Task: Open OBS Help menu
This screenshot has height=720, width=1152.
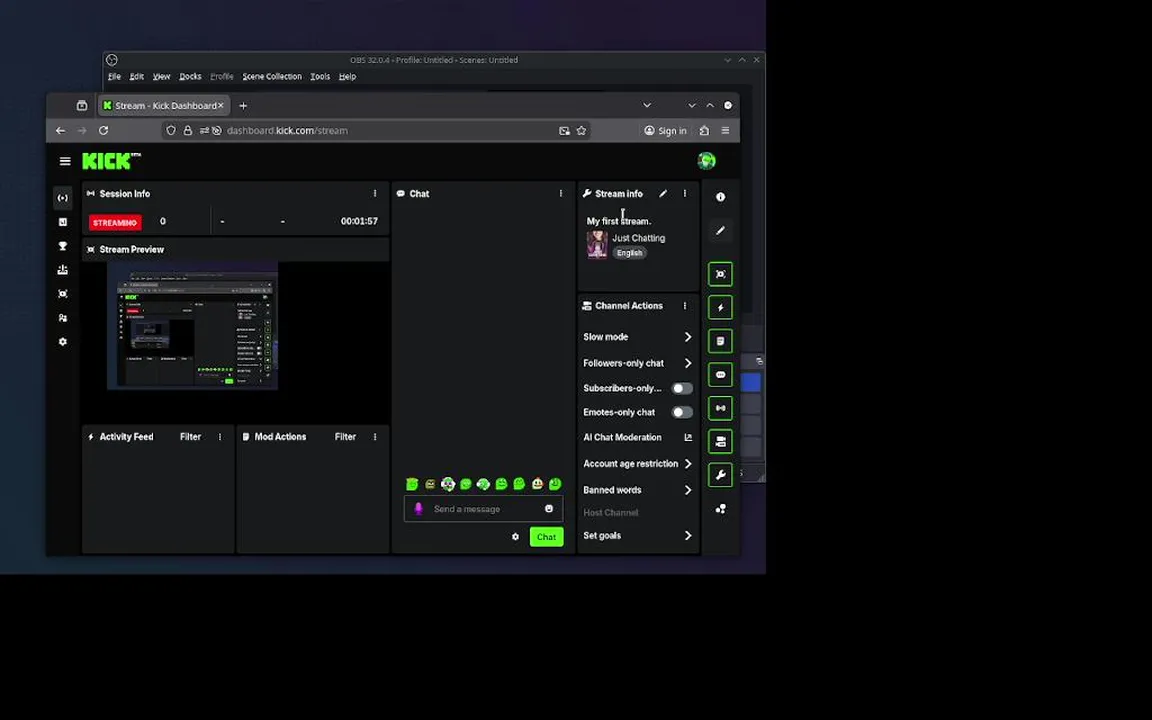Action: tap(348, 76)
